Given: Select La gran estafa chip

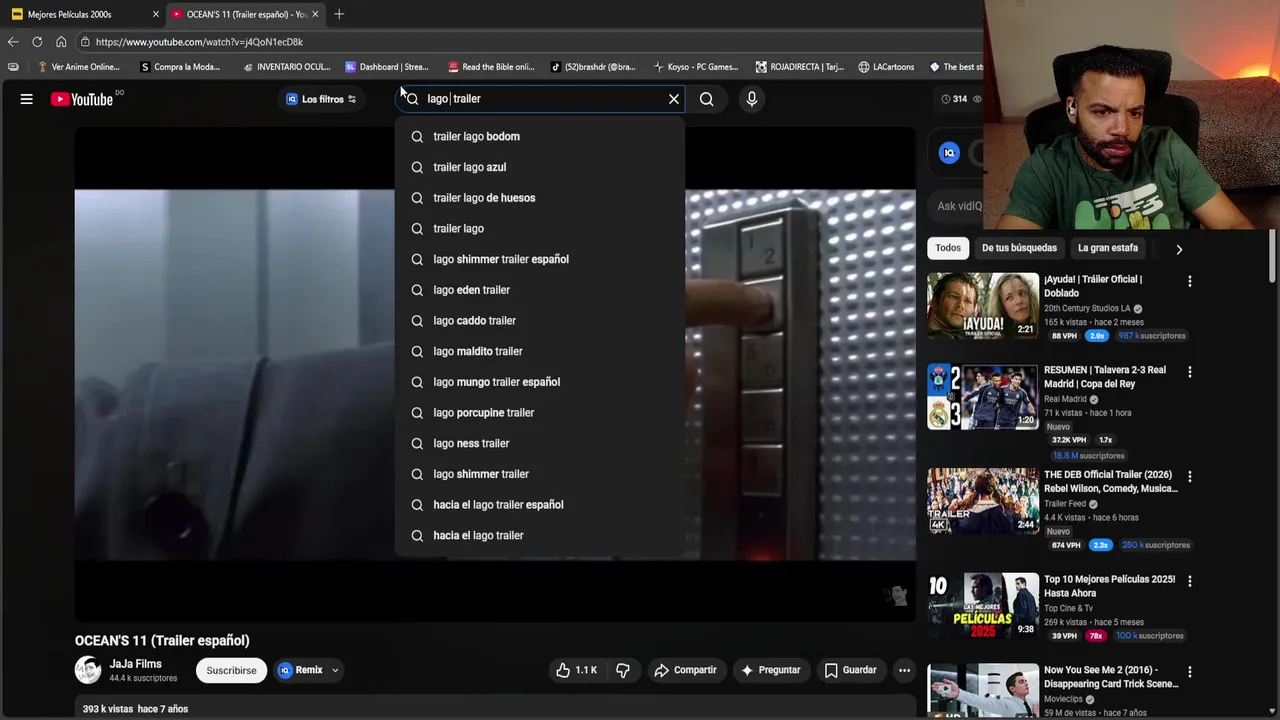Looking at the screenshot, I should [x=1108, y=248].
